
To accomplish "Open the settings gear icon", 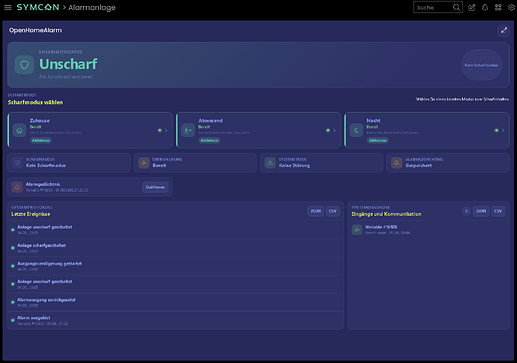I will (x=511, y=7).
